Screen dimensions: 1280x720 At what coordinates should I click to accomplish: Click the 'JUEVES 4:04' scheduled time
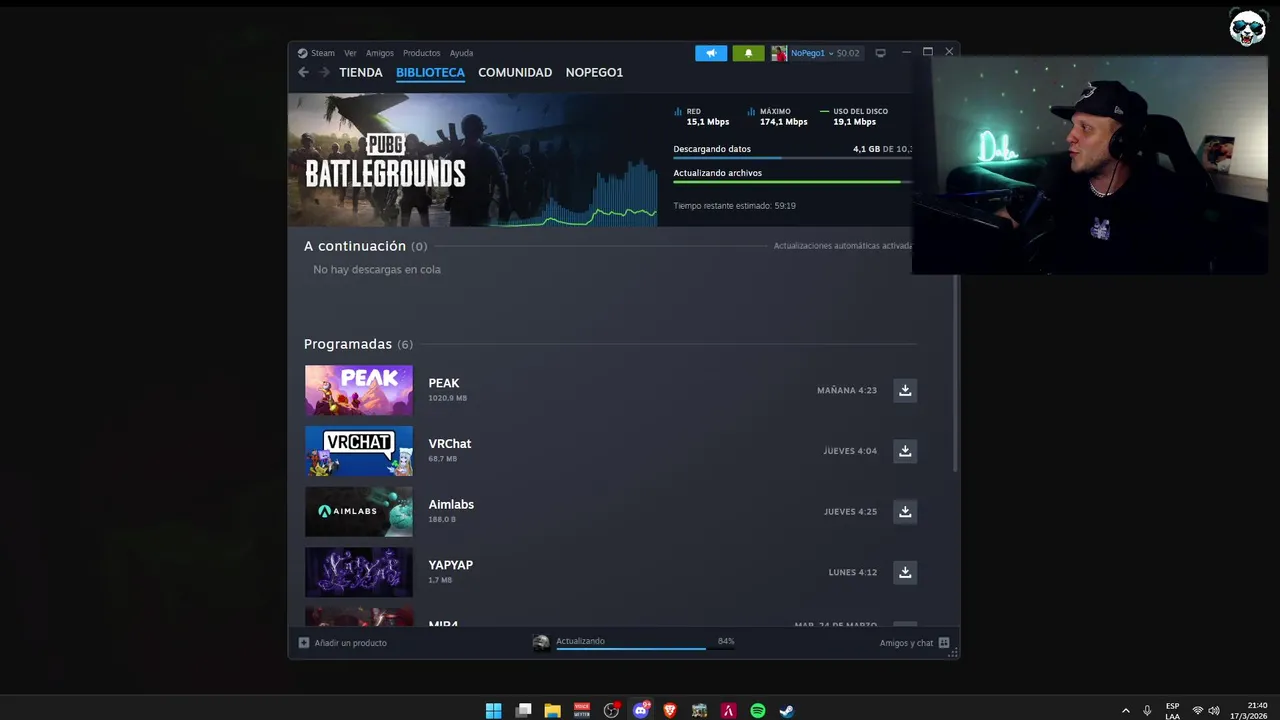[850, 451]
